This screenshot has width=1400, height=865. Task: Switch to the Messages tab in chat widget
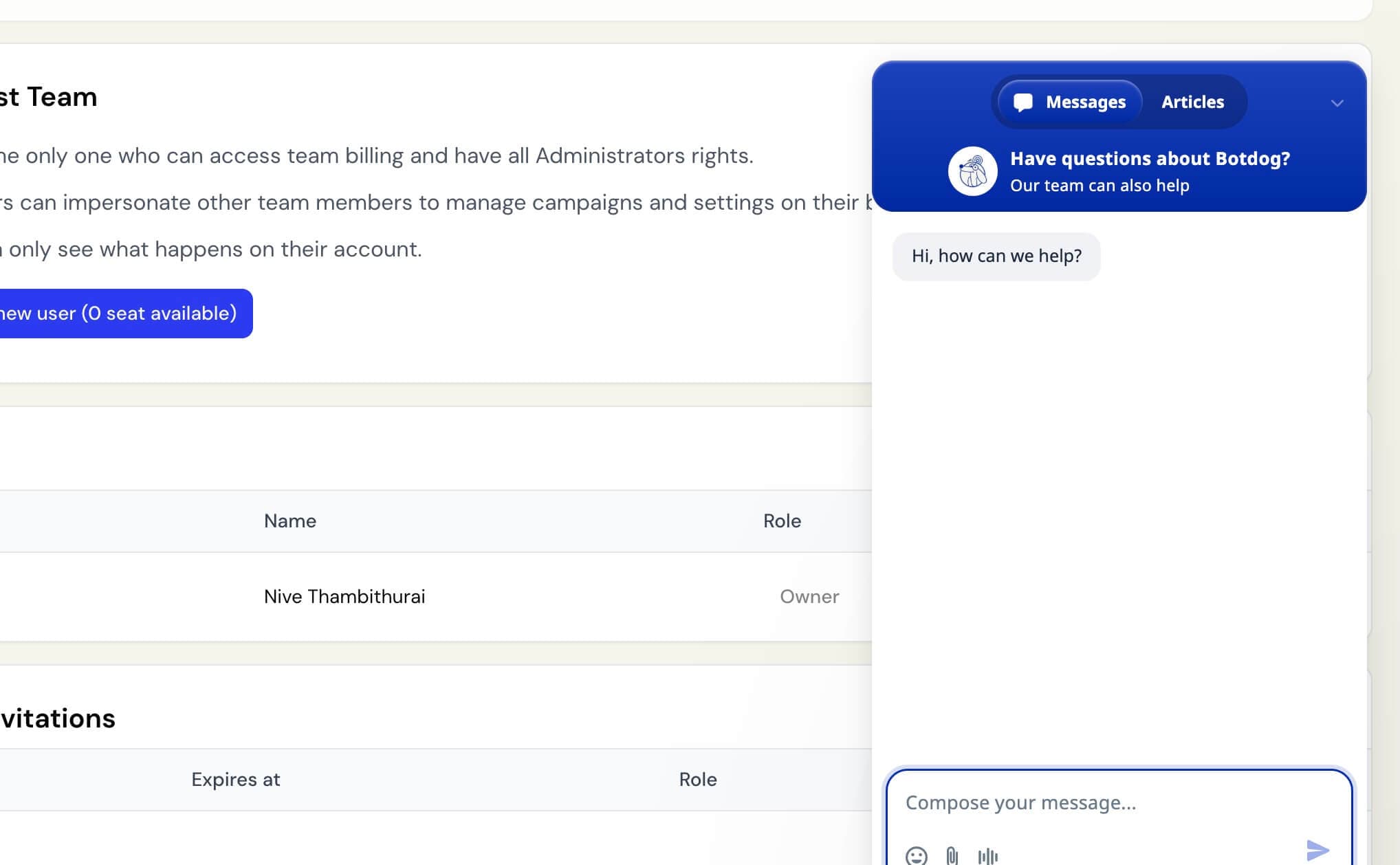coord(1069,102)
